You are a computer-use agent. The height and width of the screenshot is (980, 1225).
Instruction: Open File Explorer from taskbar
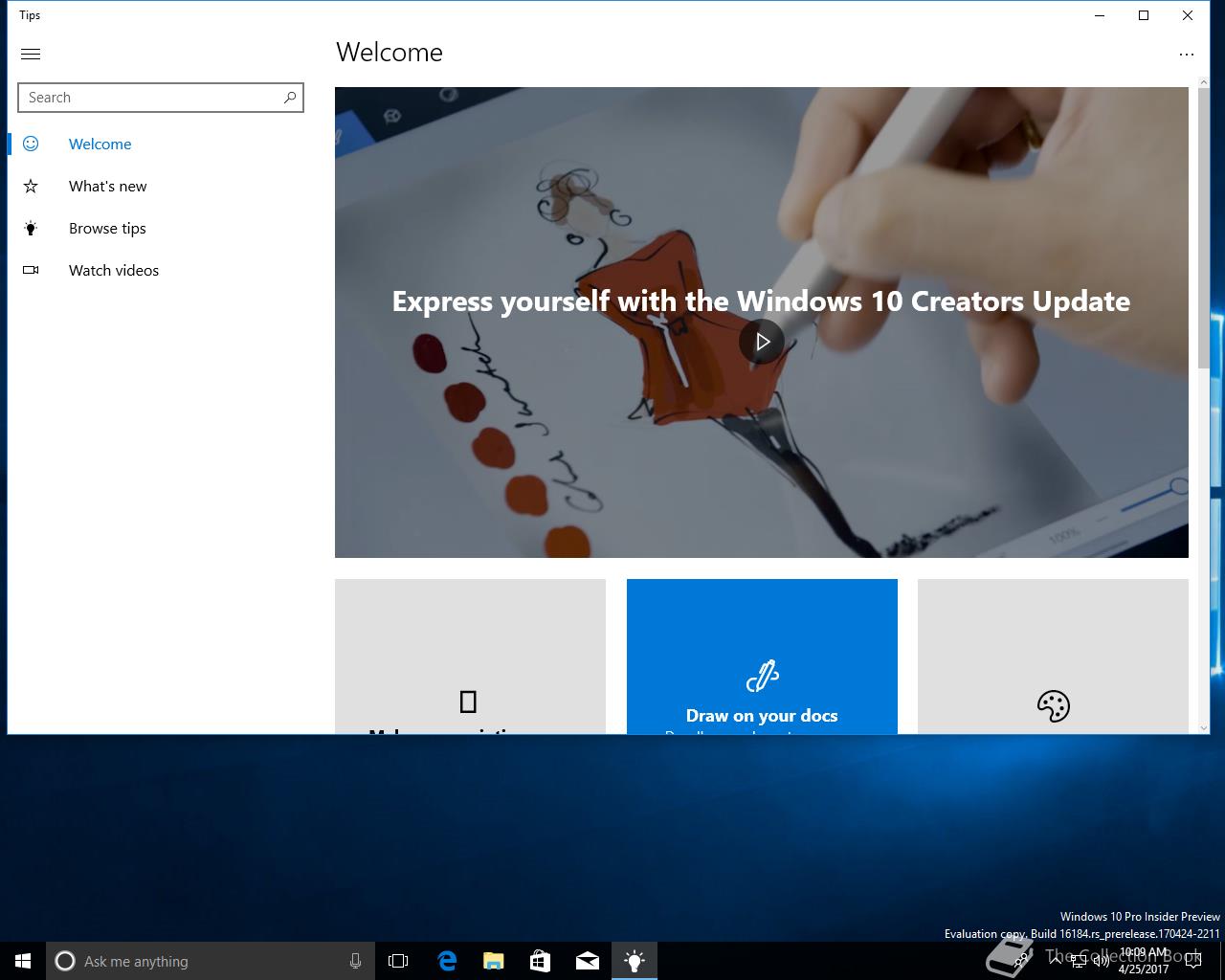point(493,961)
